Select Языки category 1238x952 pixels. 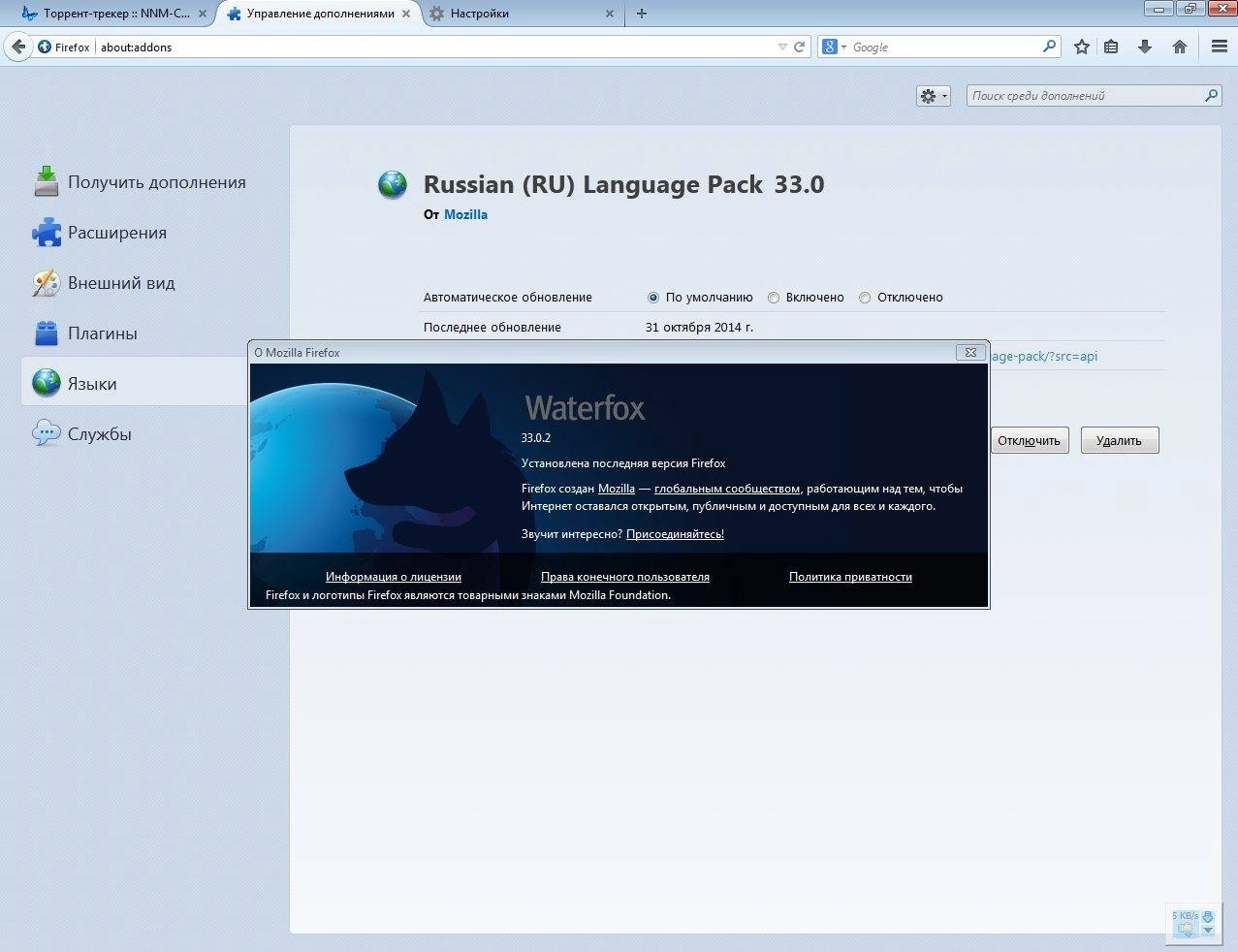(x=136, y=383)
